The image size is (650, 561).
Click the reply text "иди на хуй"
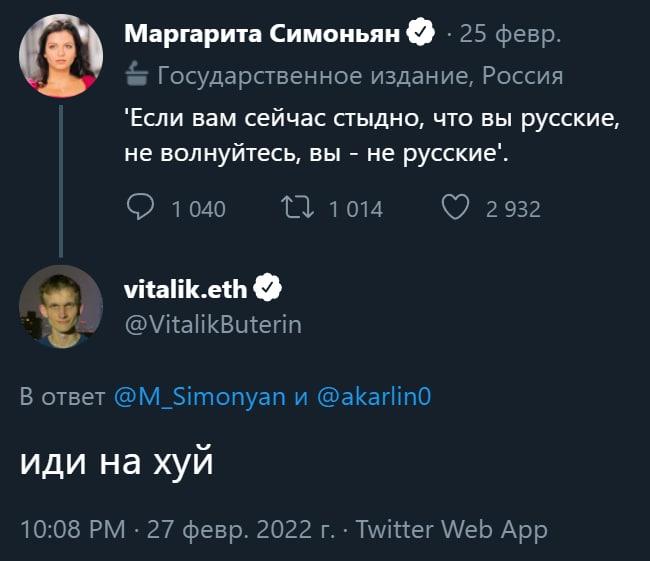click(x=117, y=463)
